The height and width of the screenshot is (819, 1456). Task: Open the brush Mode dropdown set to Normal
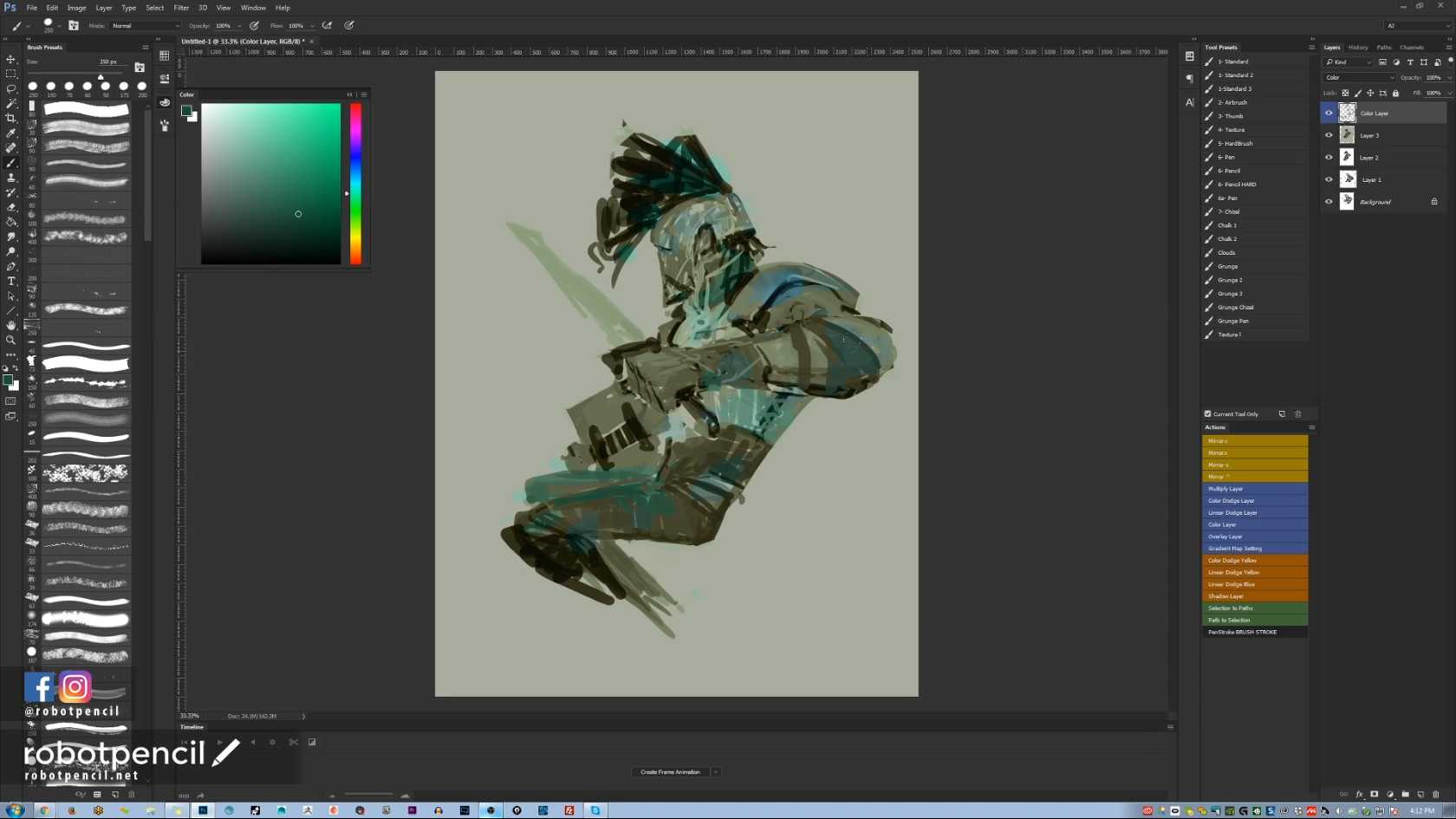[146, 26]
